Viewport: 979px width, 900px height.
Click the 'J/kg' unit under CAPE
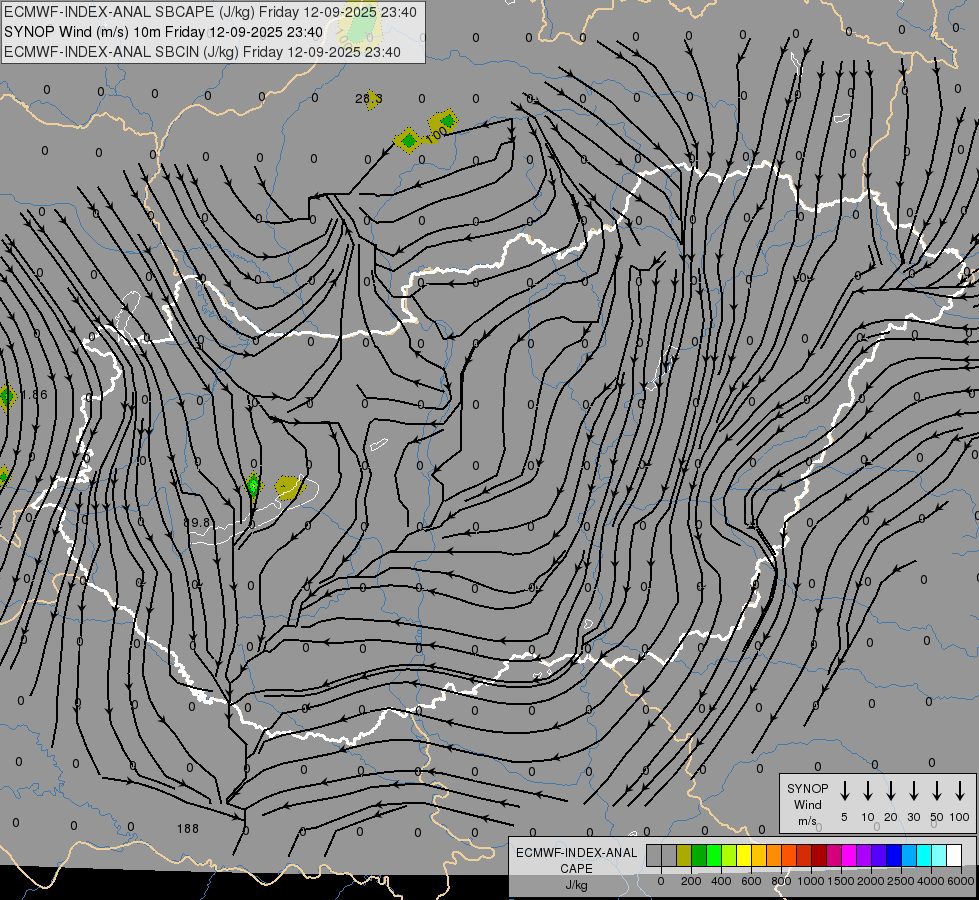576,885
